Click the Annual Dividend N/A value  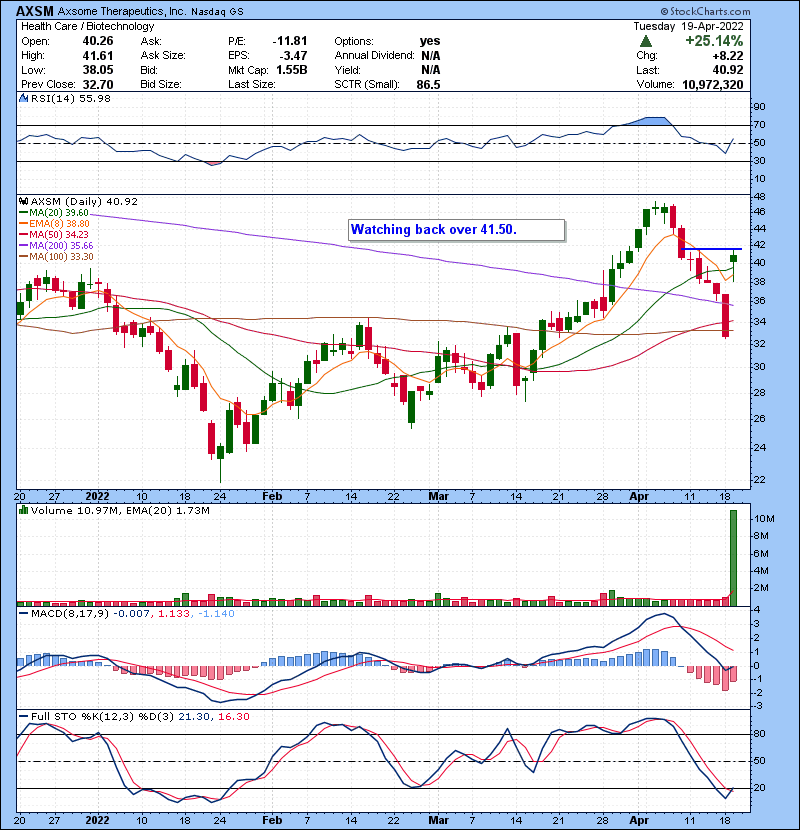430,56
